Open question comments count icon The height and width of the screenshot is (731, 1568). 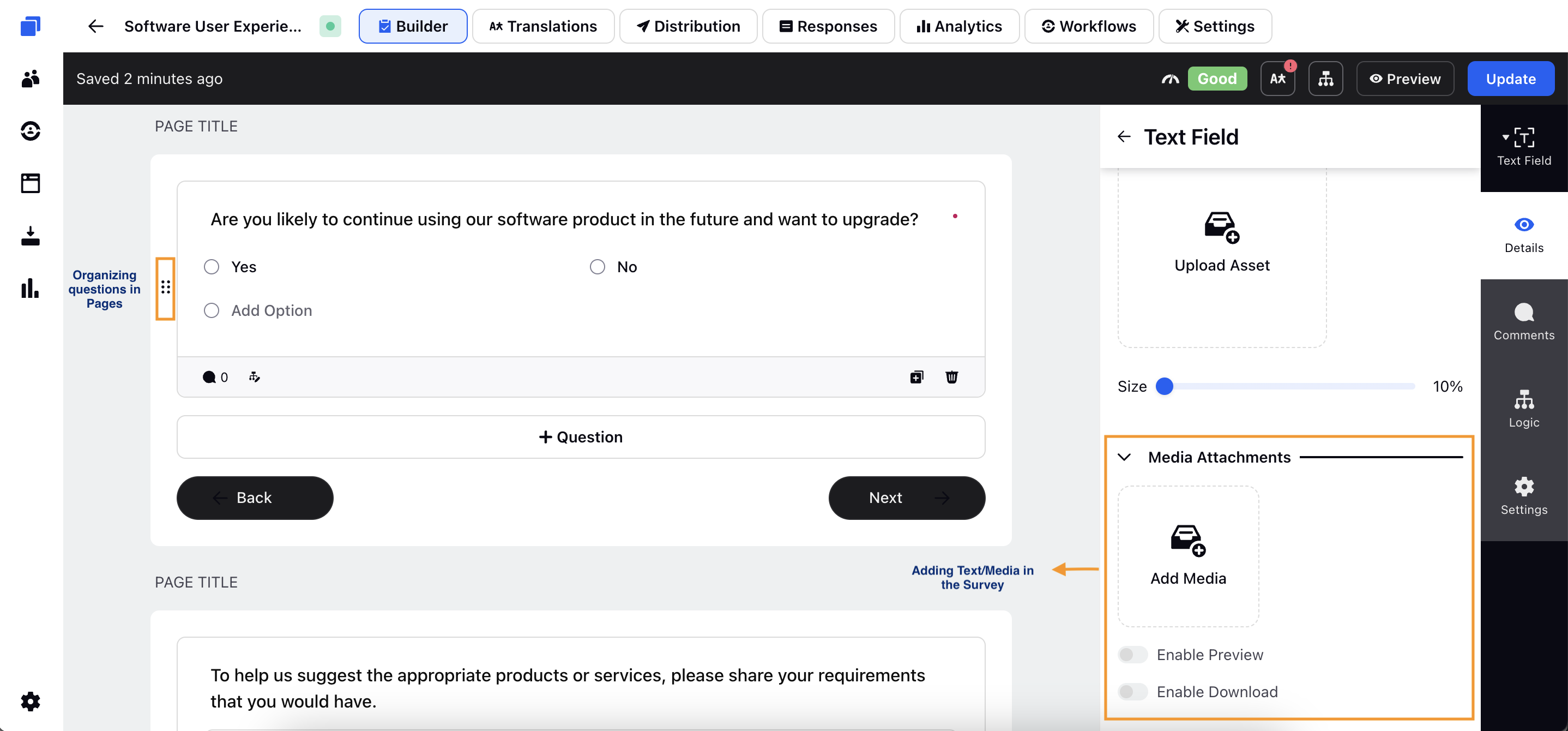click(x=215, y=377)
